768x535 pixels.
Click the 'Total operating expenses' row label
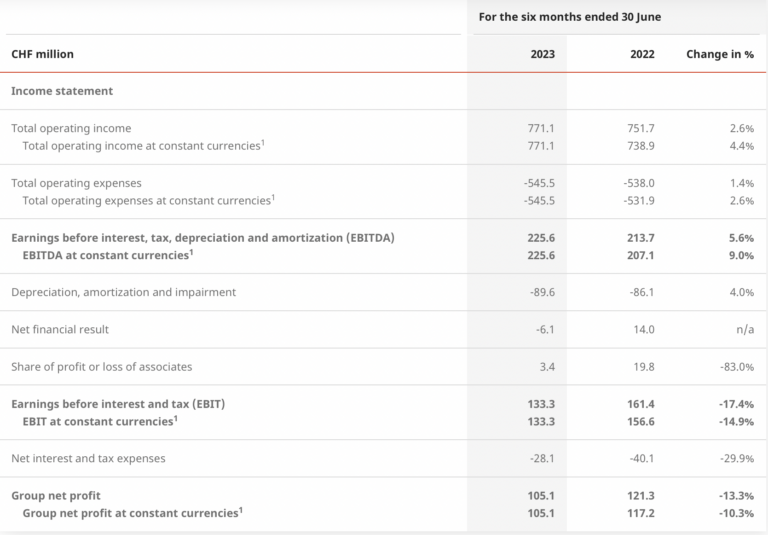click(x=76, y=183)
